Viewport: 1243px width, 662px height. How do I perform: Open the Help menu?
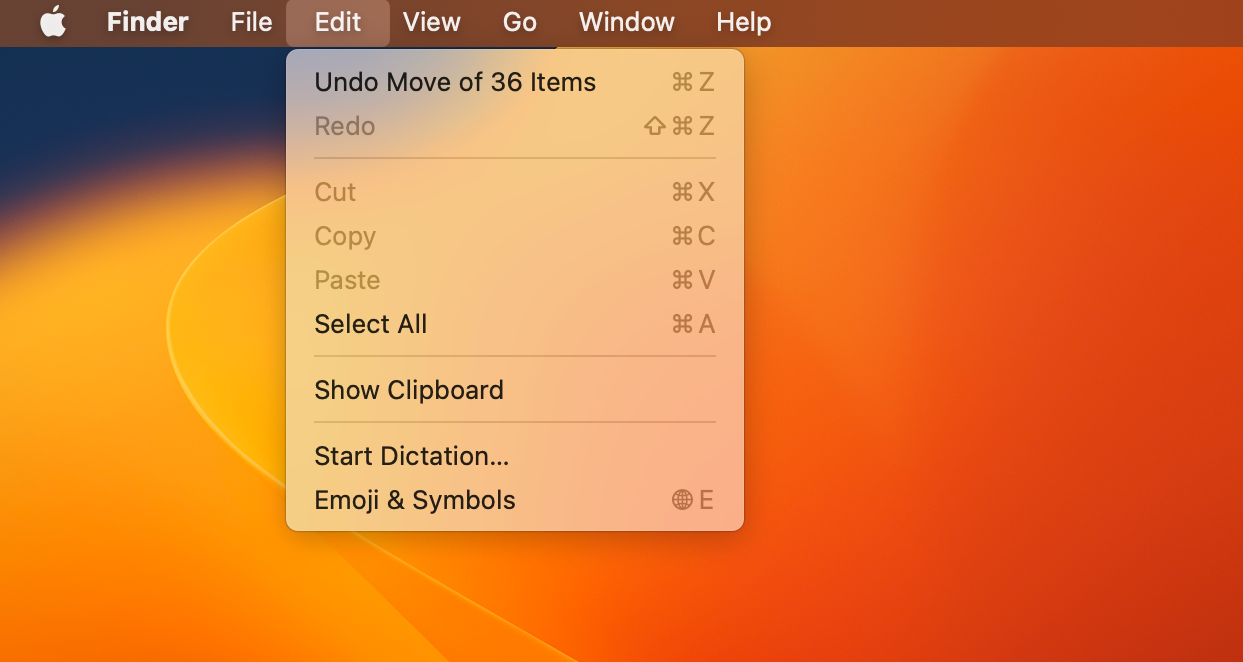coord(744,22)
